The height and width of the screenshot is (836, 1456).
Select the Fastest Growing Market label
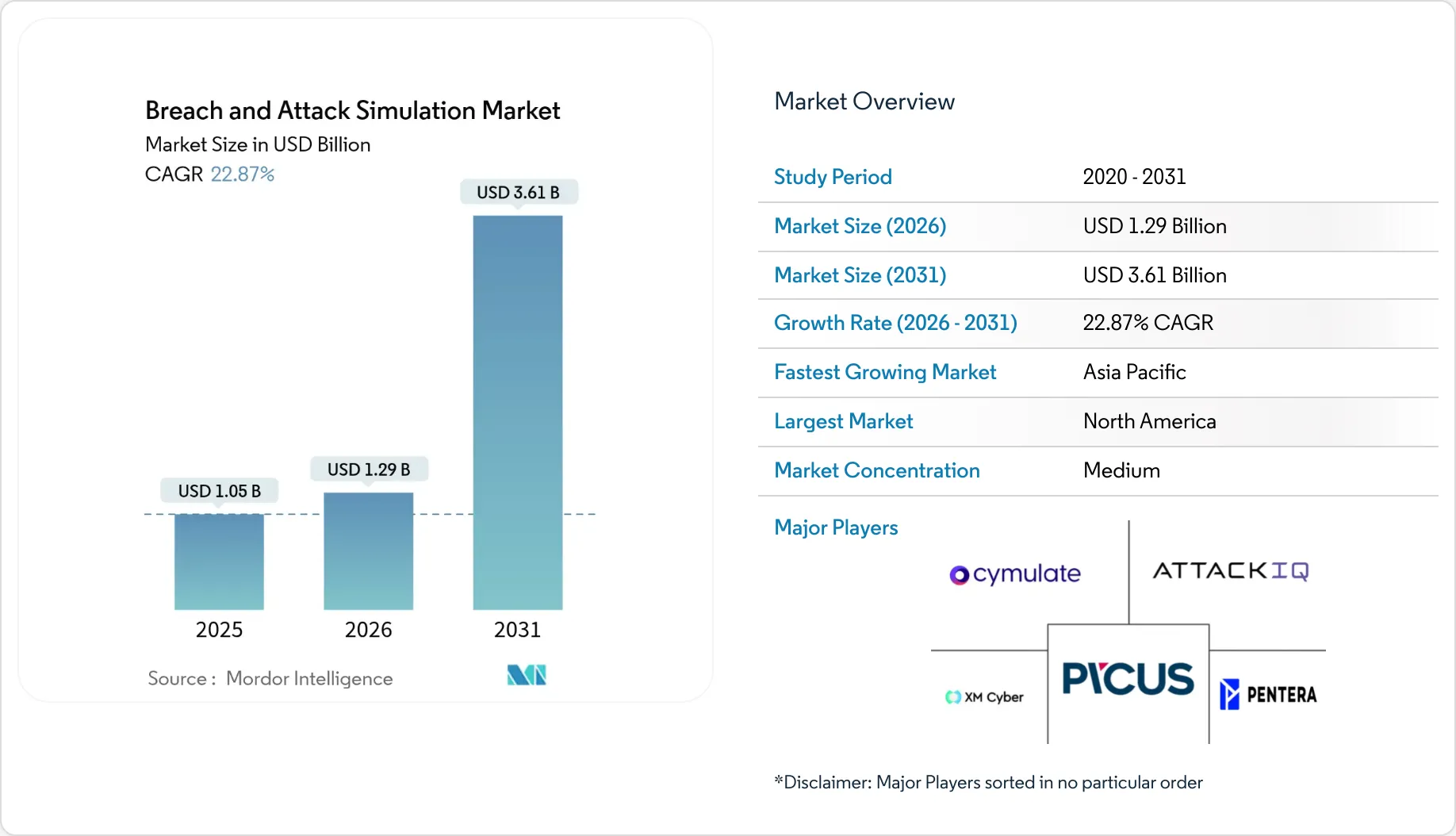pyautogui.click(x=885, y=372)
